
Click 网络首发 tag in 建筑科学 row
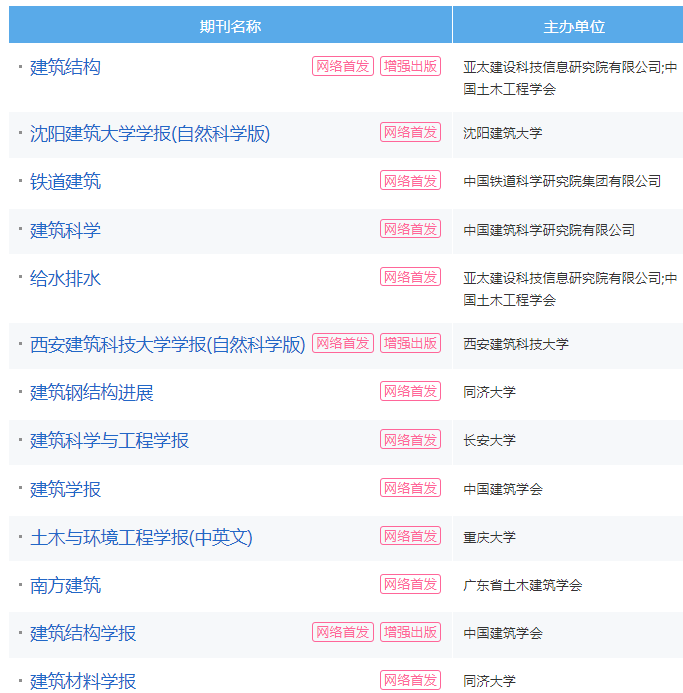(410, 229)
